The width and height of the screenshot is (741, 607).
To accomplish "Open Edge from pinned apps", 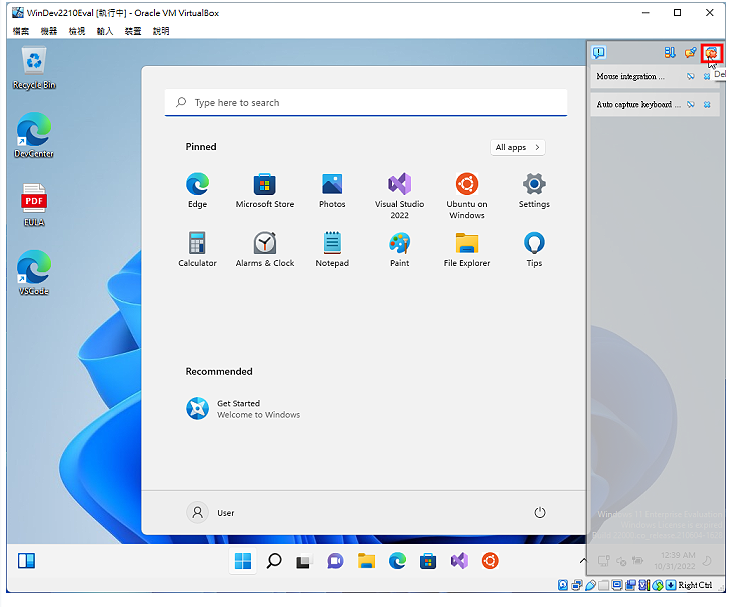I will [198, 190].
